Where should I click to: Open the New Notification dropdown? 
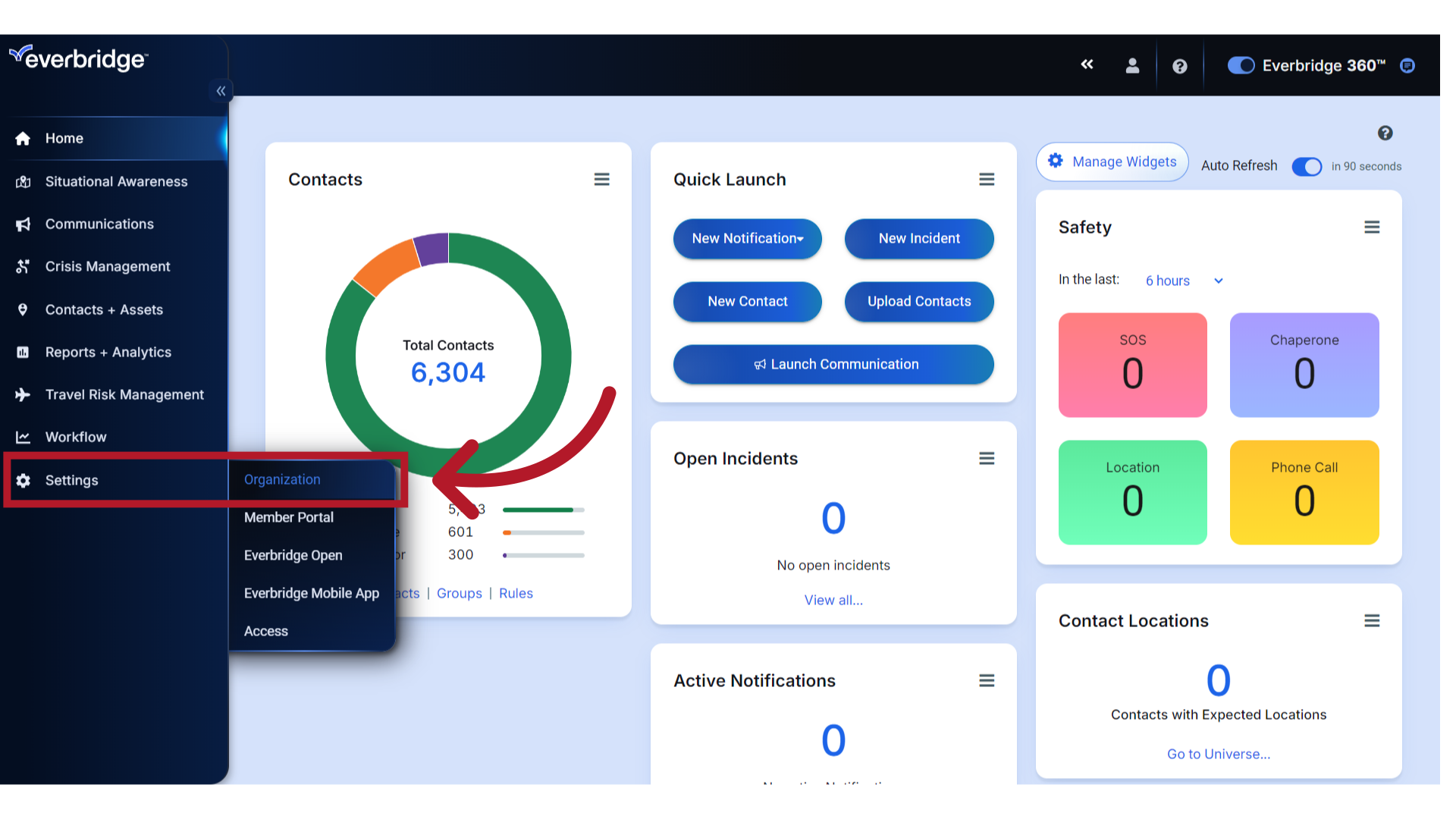747,239
